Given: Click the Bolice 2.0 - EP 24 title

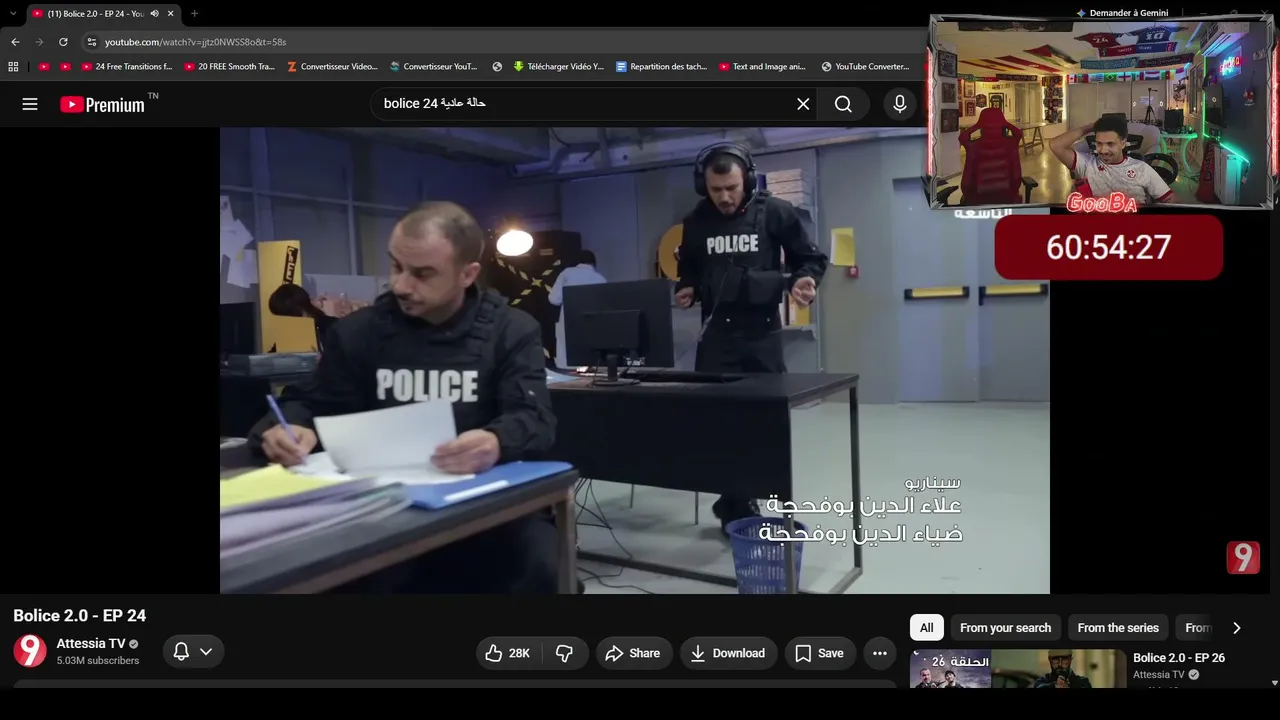Looking at the screenshot, I should click(x=80, y=616).
